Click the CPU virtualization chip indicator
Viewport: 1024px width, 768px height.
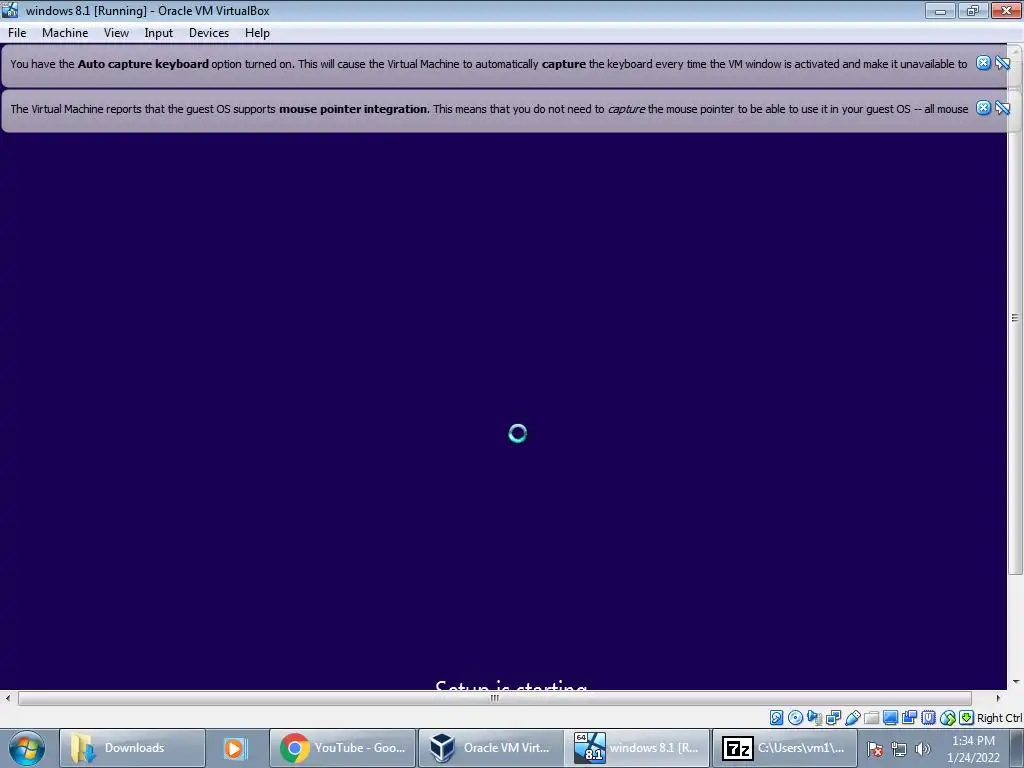[x=928, y=718]
